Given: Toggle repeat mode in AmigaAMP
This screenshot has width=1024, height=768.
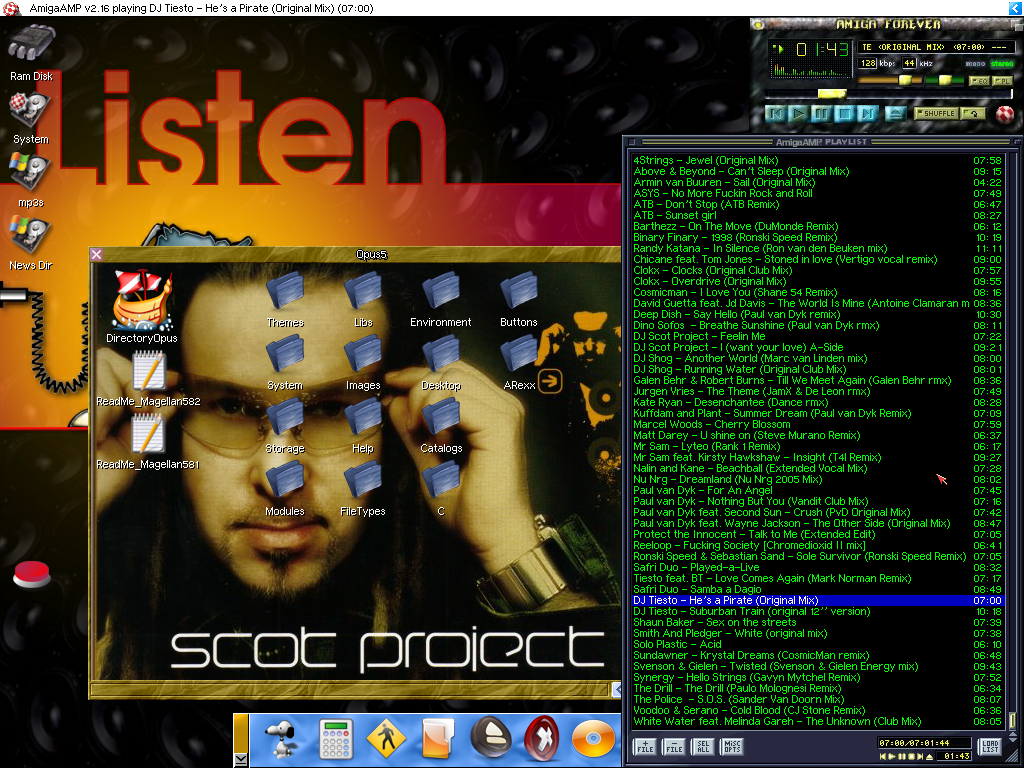Looking at the screenshot, I should (x=972, y=114).
